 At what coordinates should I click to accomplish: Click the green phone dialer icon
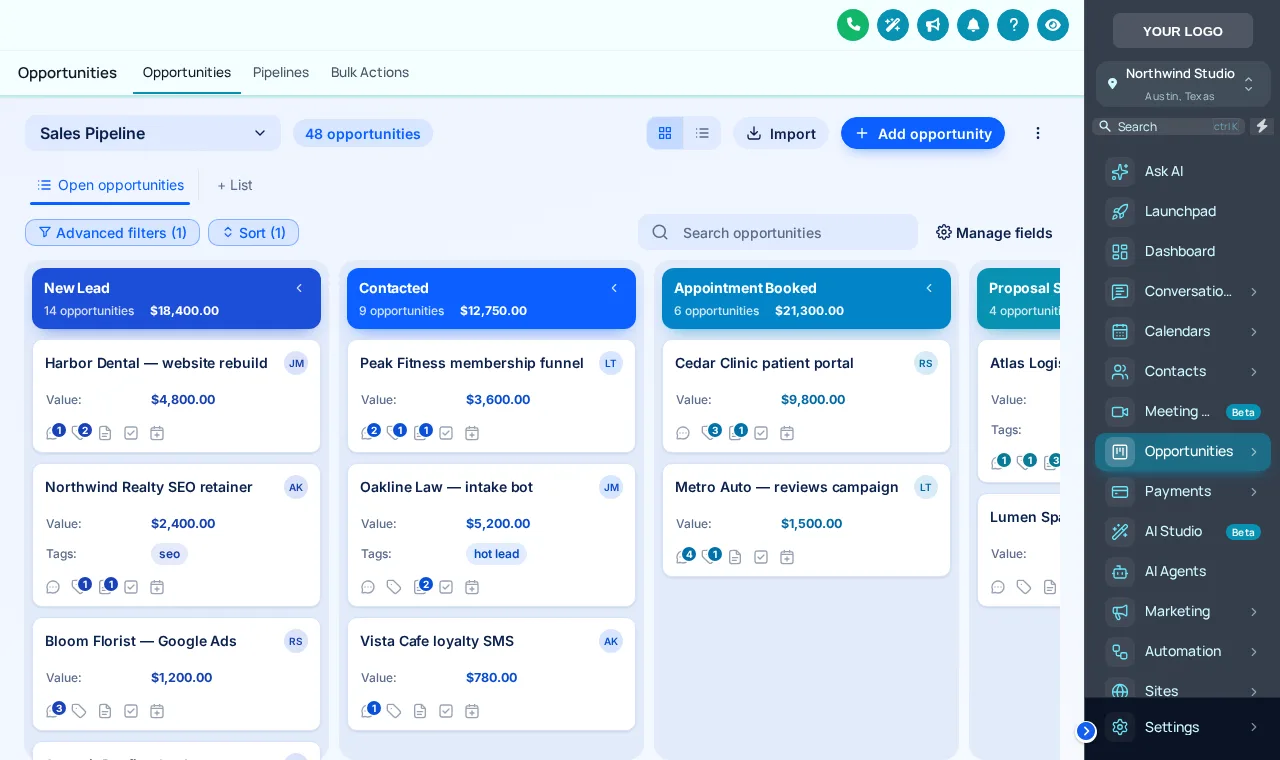tap(853, 25)
